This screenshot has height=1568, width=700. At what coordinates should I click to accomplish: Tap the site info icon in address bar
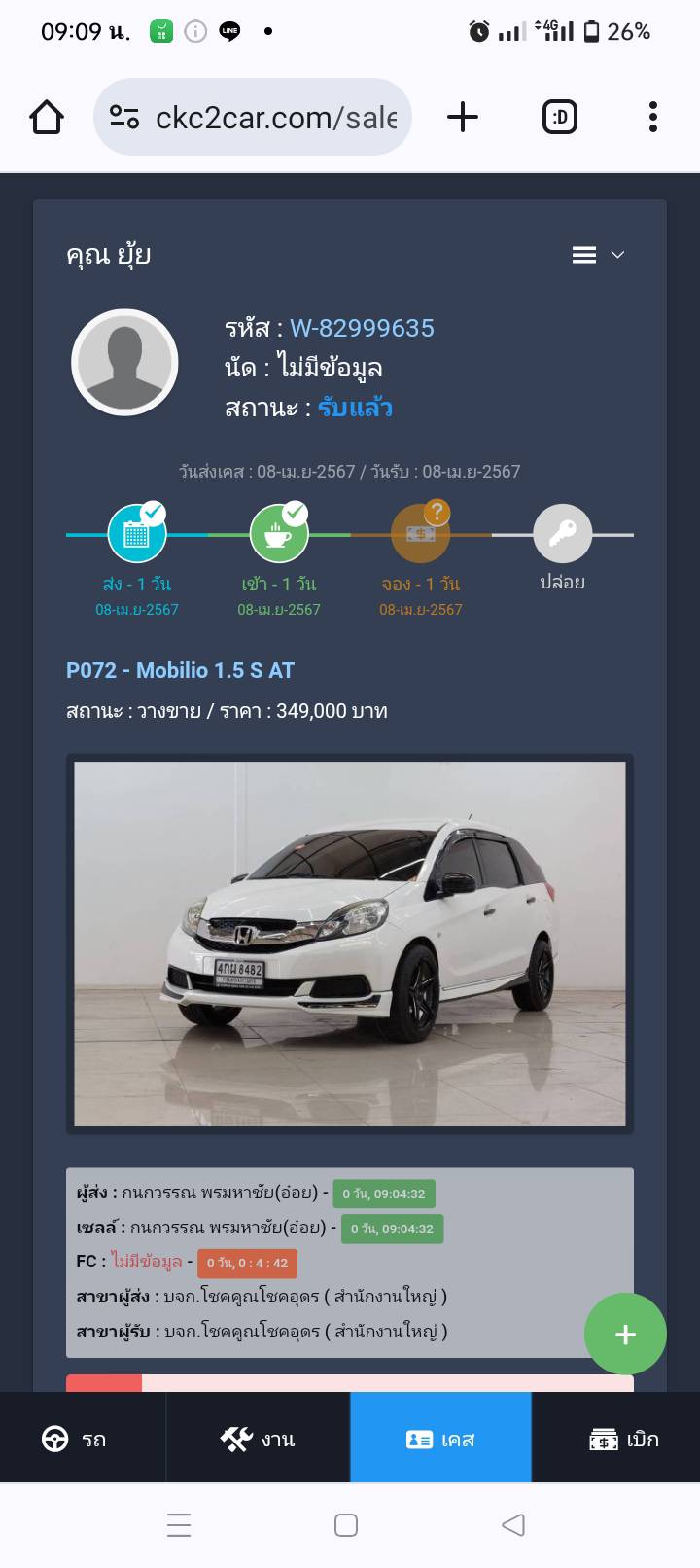(x=124, y=117)
